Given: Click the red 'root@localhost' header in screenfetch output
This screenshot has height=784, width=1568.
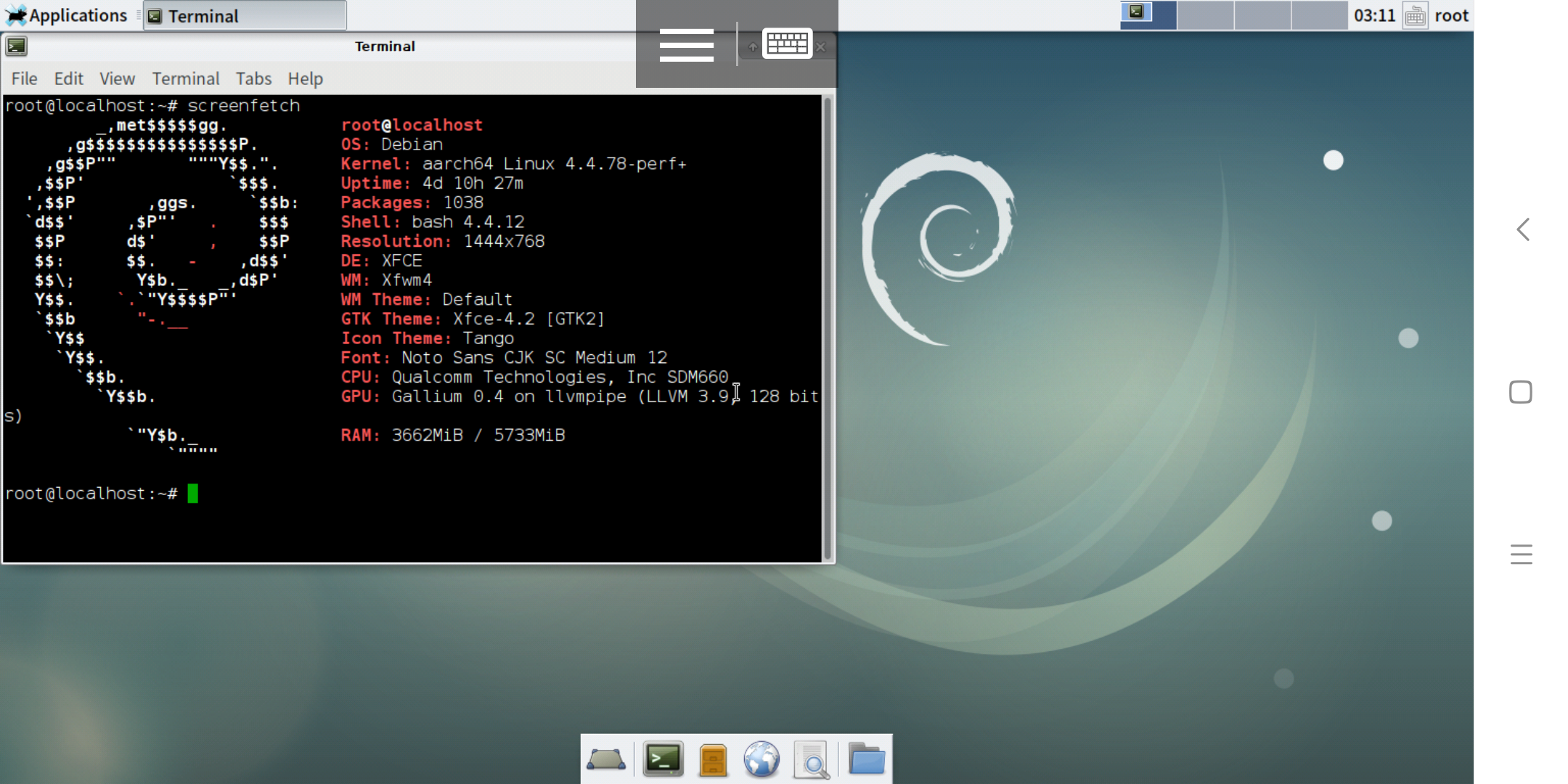Looking at the screenshot, I should [412, 125].
